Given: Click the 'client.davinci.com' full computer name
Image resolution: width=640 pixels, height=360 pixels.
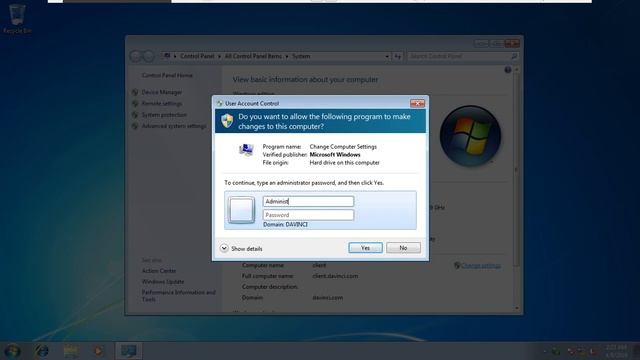Looking at the screenshot, I should click(335, 276).
